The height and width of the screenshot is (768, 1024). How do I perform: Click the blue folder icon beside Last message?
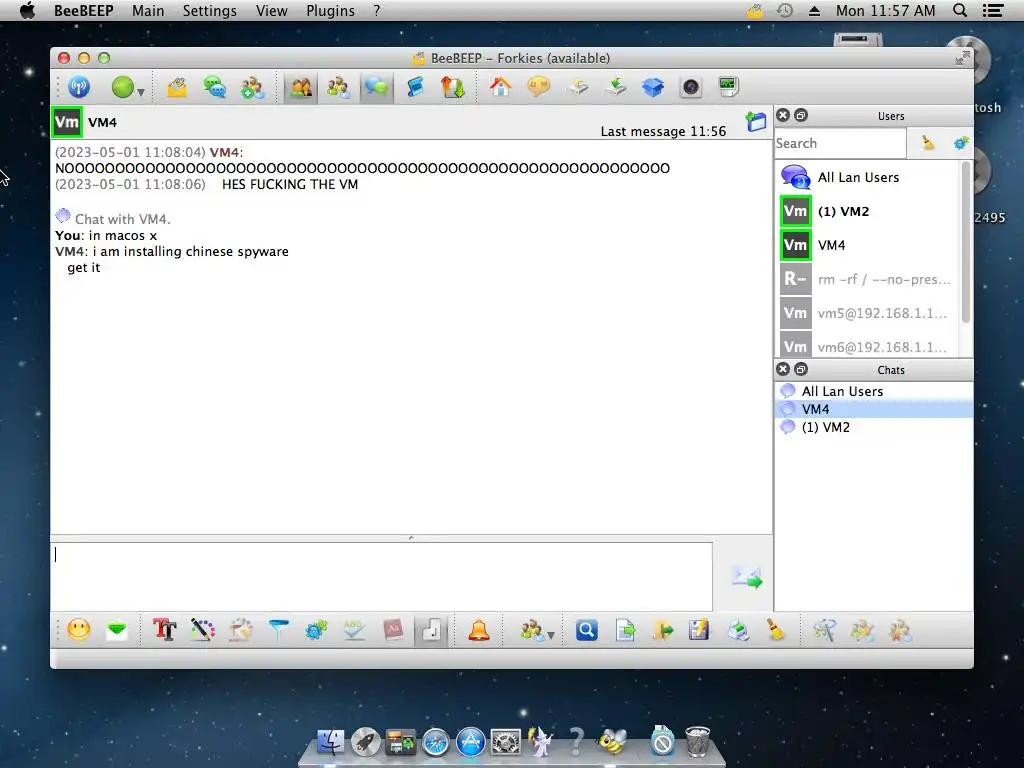coord(756,121)
